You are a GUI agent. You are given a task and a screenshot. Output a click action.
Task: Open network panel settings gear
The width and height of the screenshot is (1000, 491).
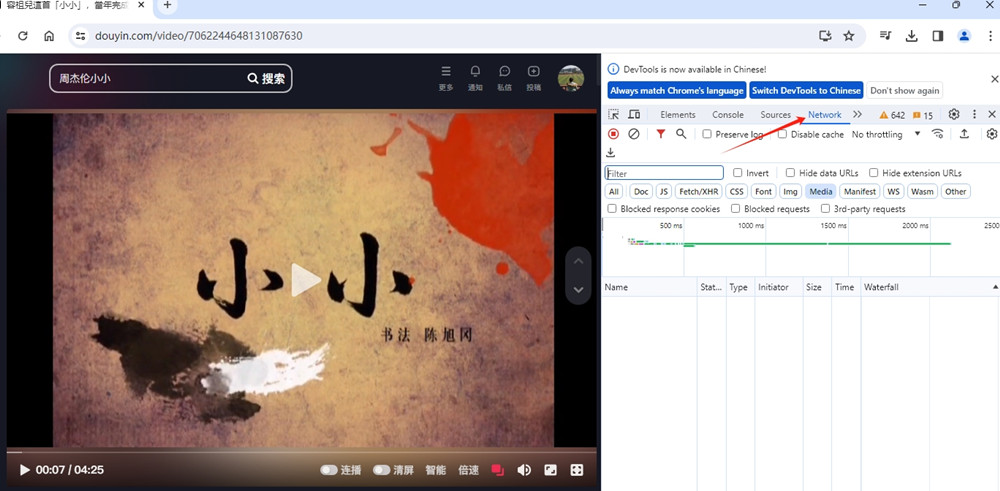(992, 134)
